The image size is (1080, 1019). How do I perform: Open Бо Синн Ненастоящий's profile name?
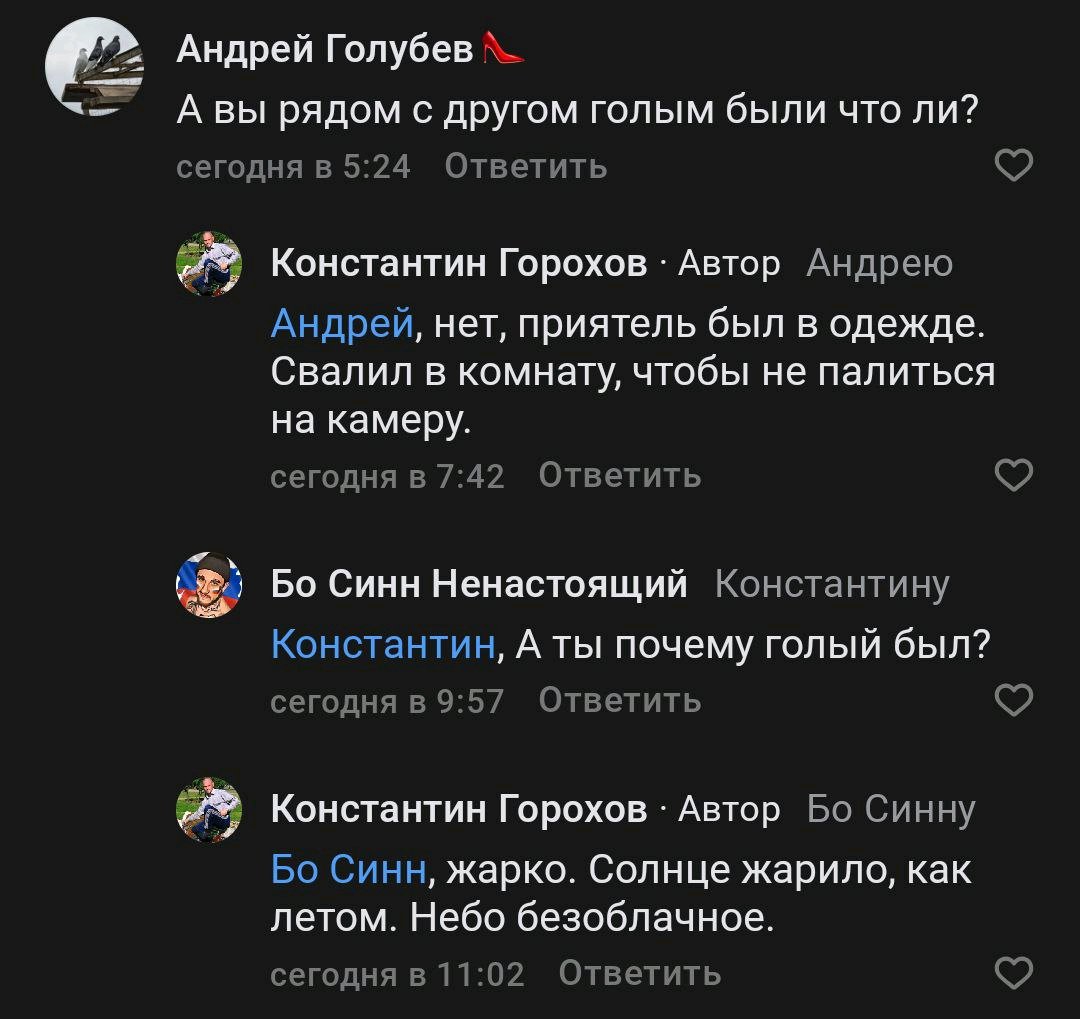[x=479, y=582]
